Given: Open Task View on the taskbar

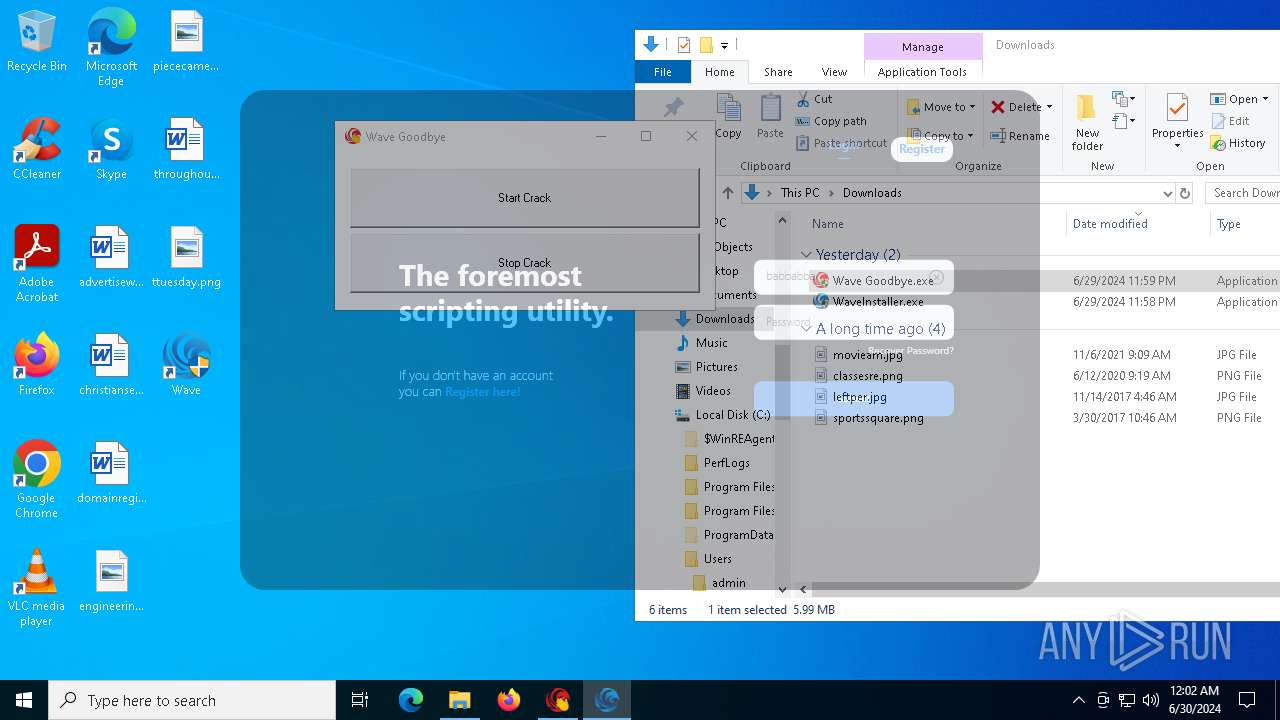Looking at the screenshot, I should (360, 700).
